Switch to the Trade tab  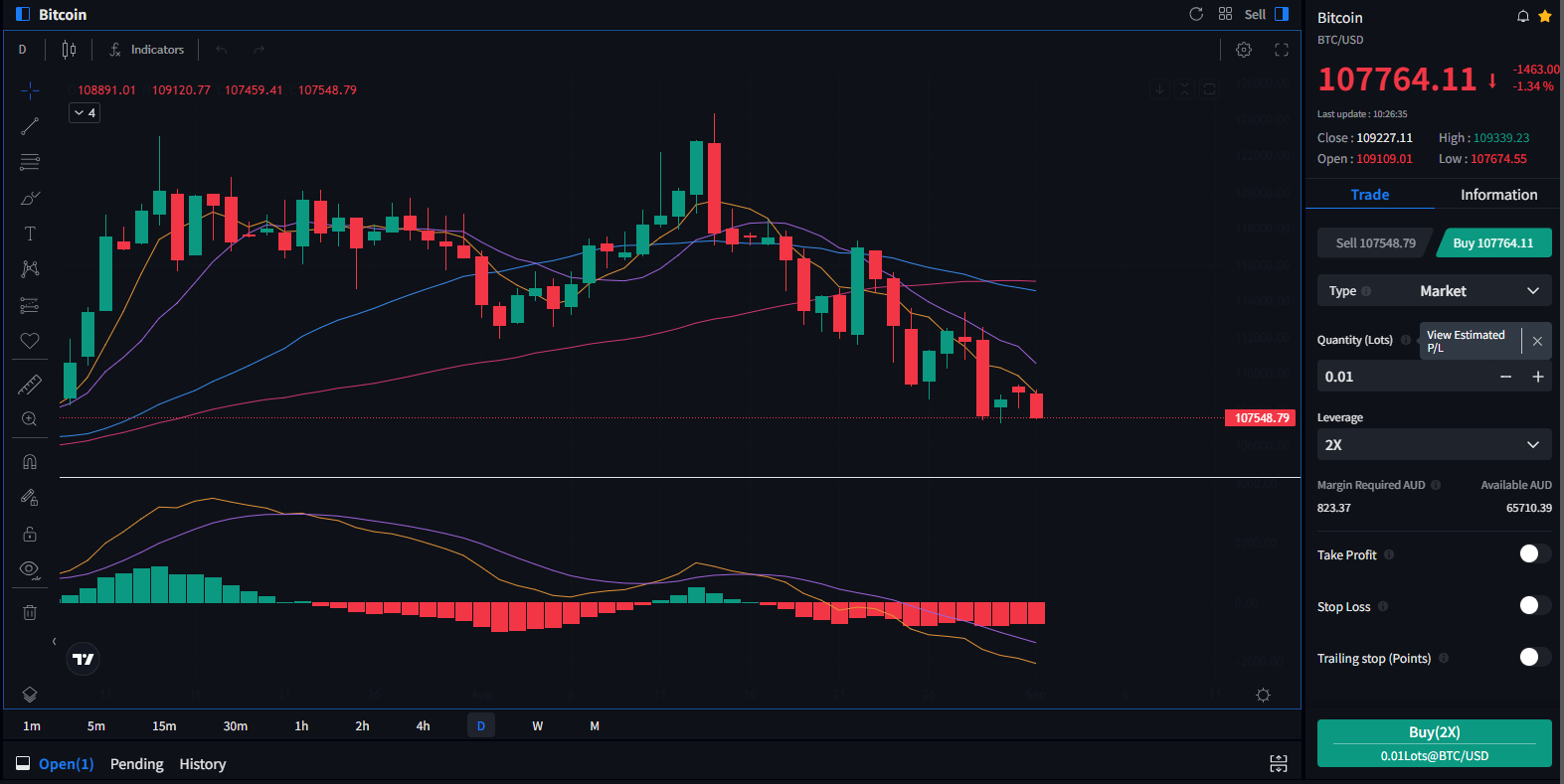pos(1369,195)
